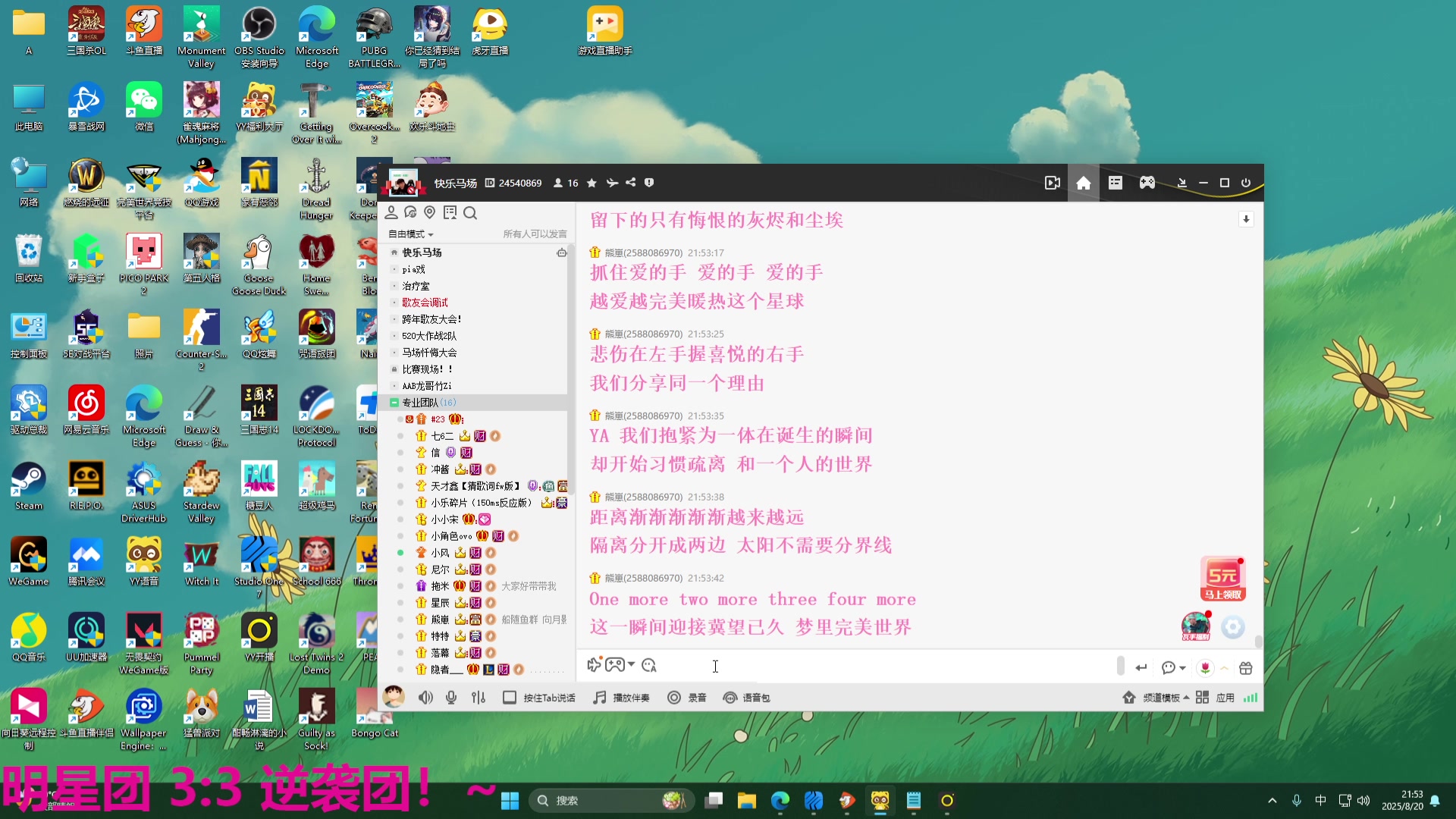The height and width of the screenshot is (819, 1456).
Task: Open the search magnifier in channel panel
Action: 470,213
